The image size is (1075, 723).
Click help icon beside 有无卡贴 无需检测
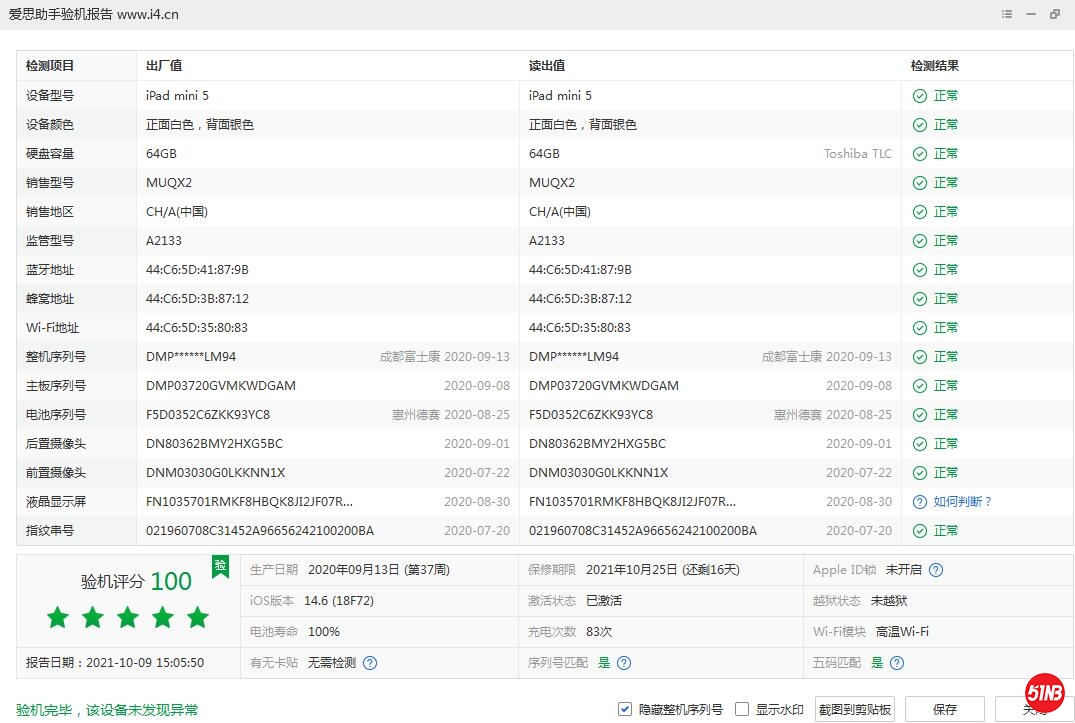click(370, 663)
